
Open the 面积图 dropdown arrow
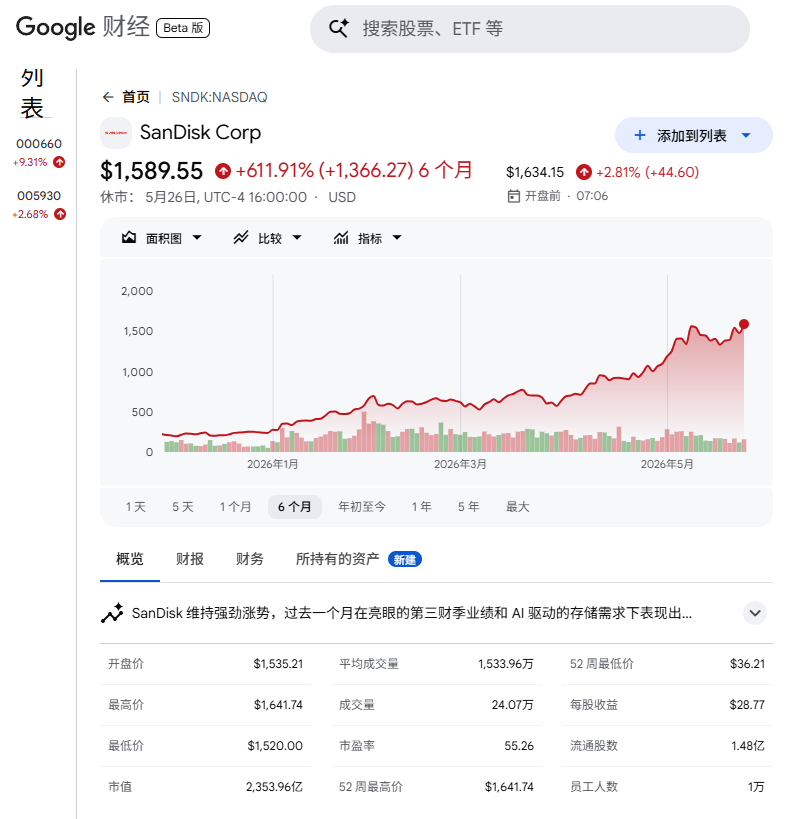click(196, 238)
